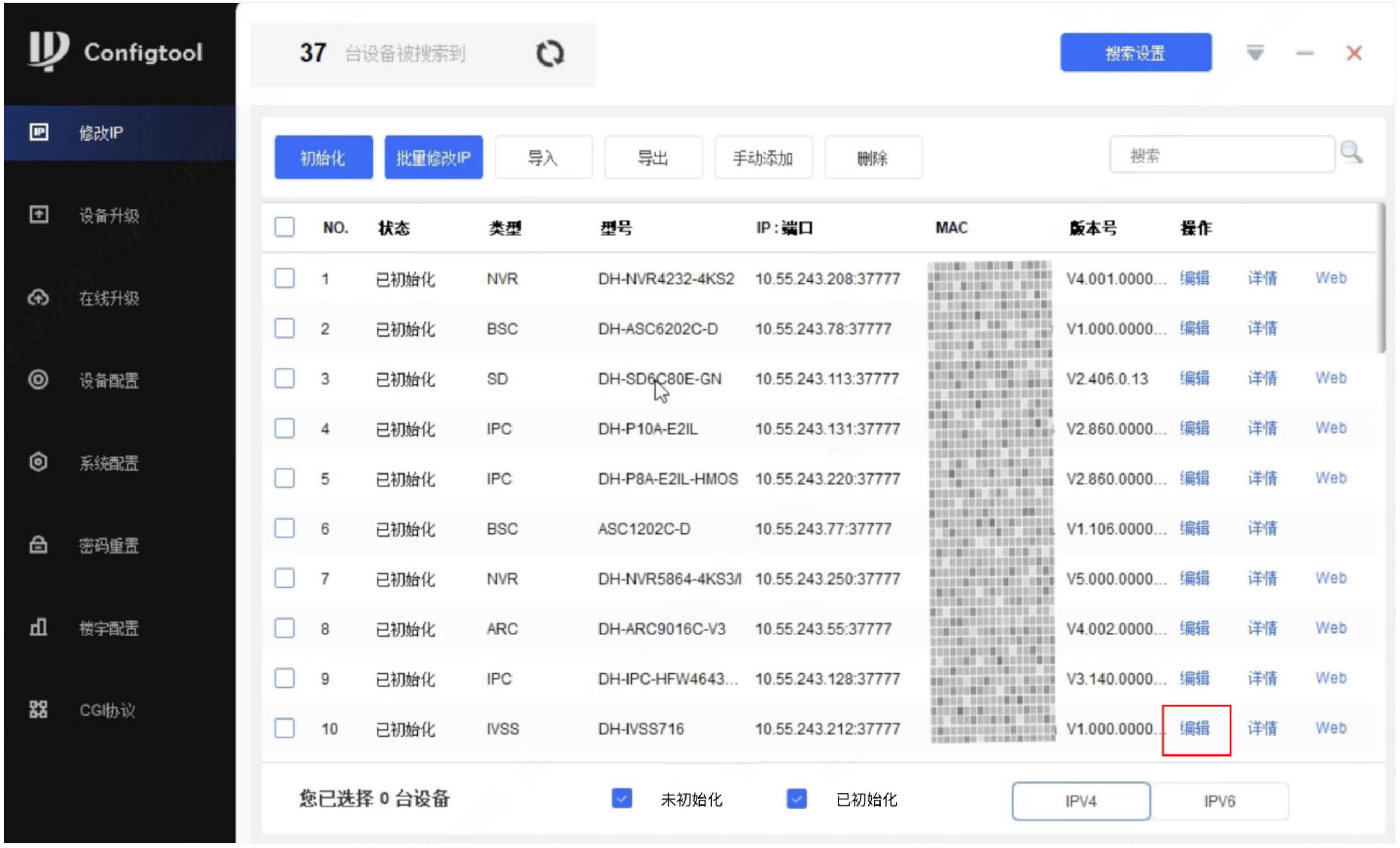Tick the checkbox for device row 3

coord(284,378)
